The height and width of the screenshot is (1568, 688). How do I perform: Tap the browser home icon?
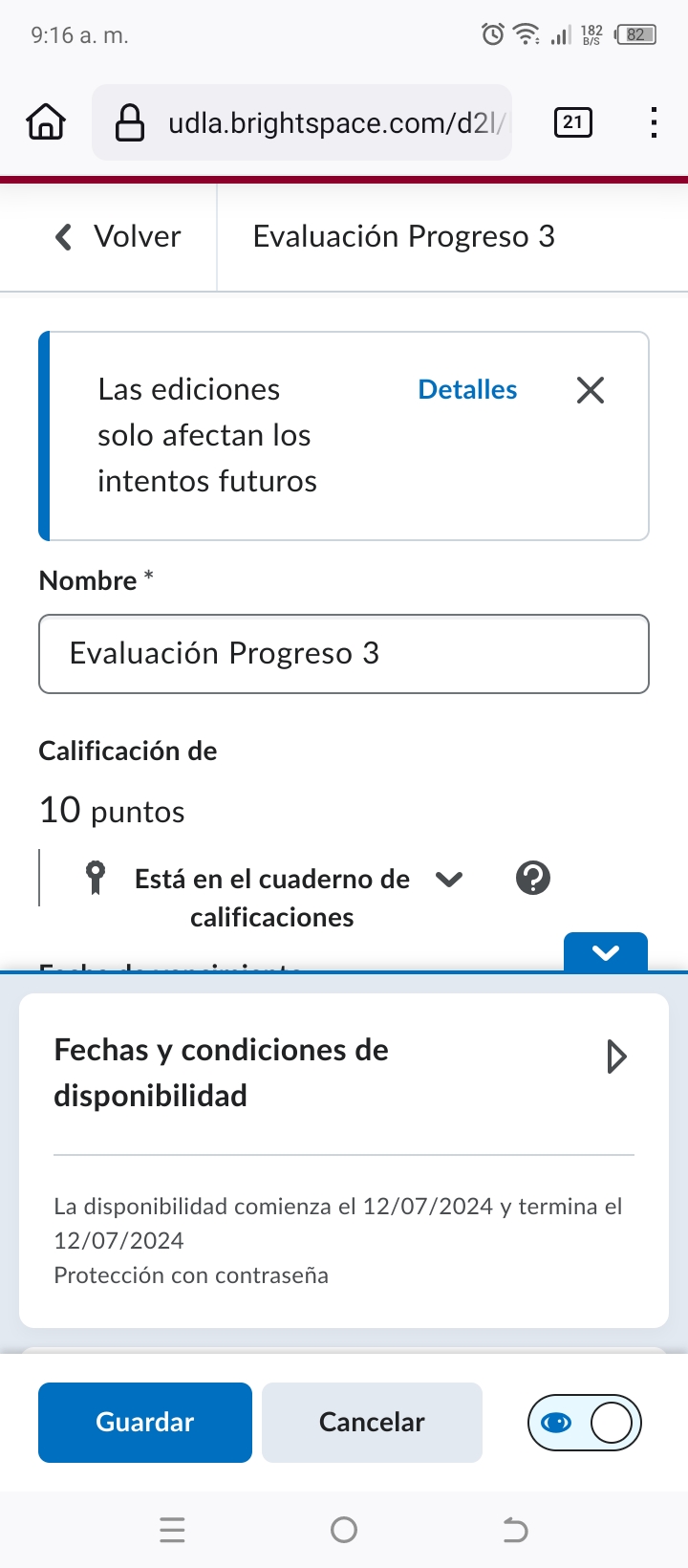[46, 122]
